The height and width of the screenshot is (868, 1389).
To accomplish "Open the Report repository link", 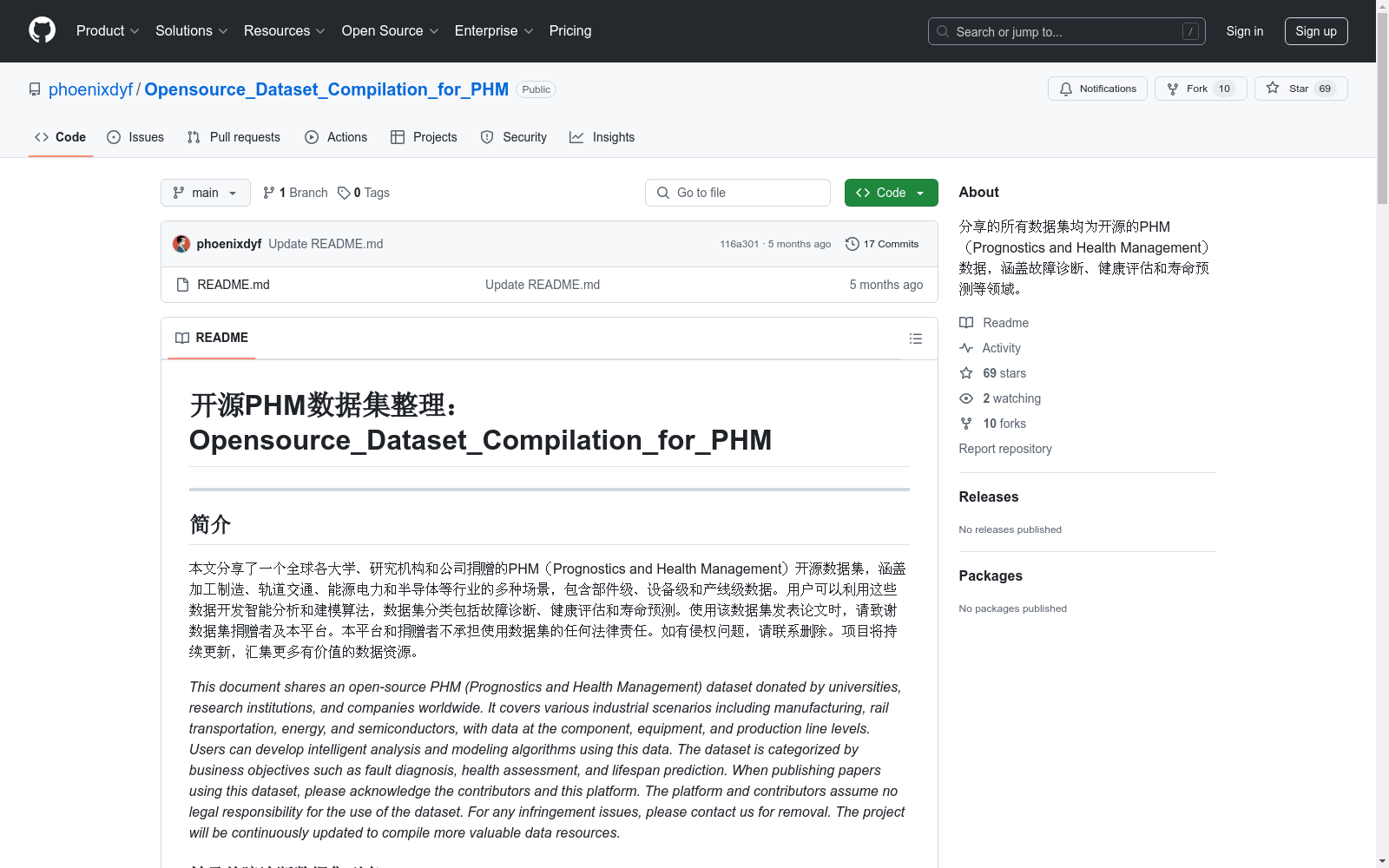I will tap(1004, 449).
